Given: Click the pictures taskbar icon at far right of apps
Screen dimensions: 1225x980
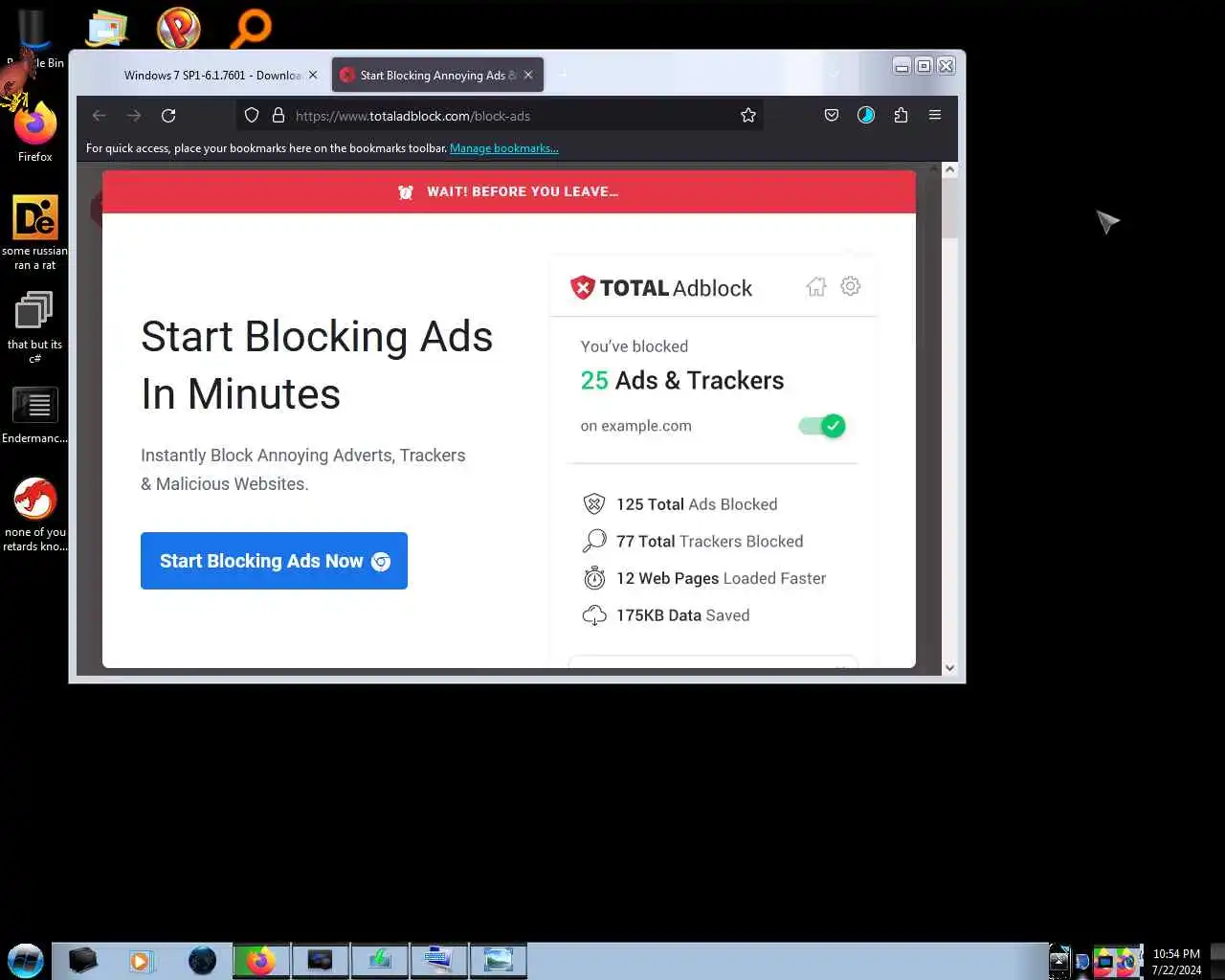Looking at the screenshot, I should point(499,960).
